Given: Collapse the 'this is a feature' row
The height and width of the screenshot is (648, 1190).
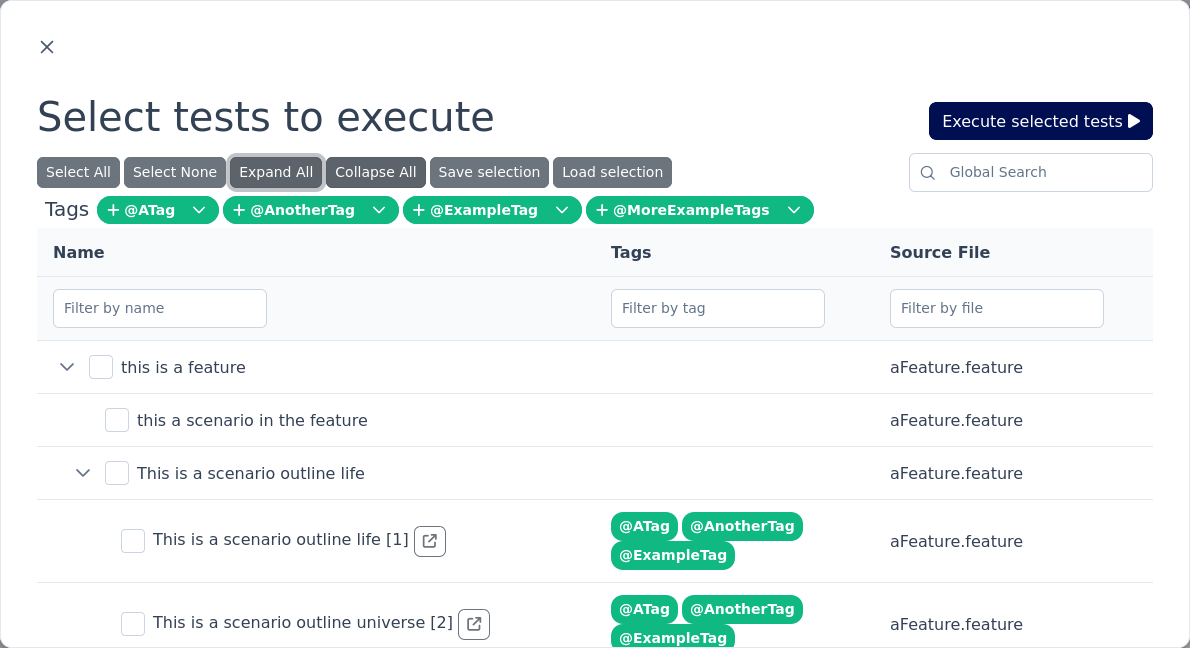Looking at the screenshot, I should (67, 367).
